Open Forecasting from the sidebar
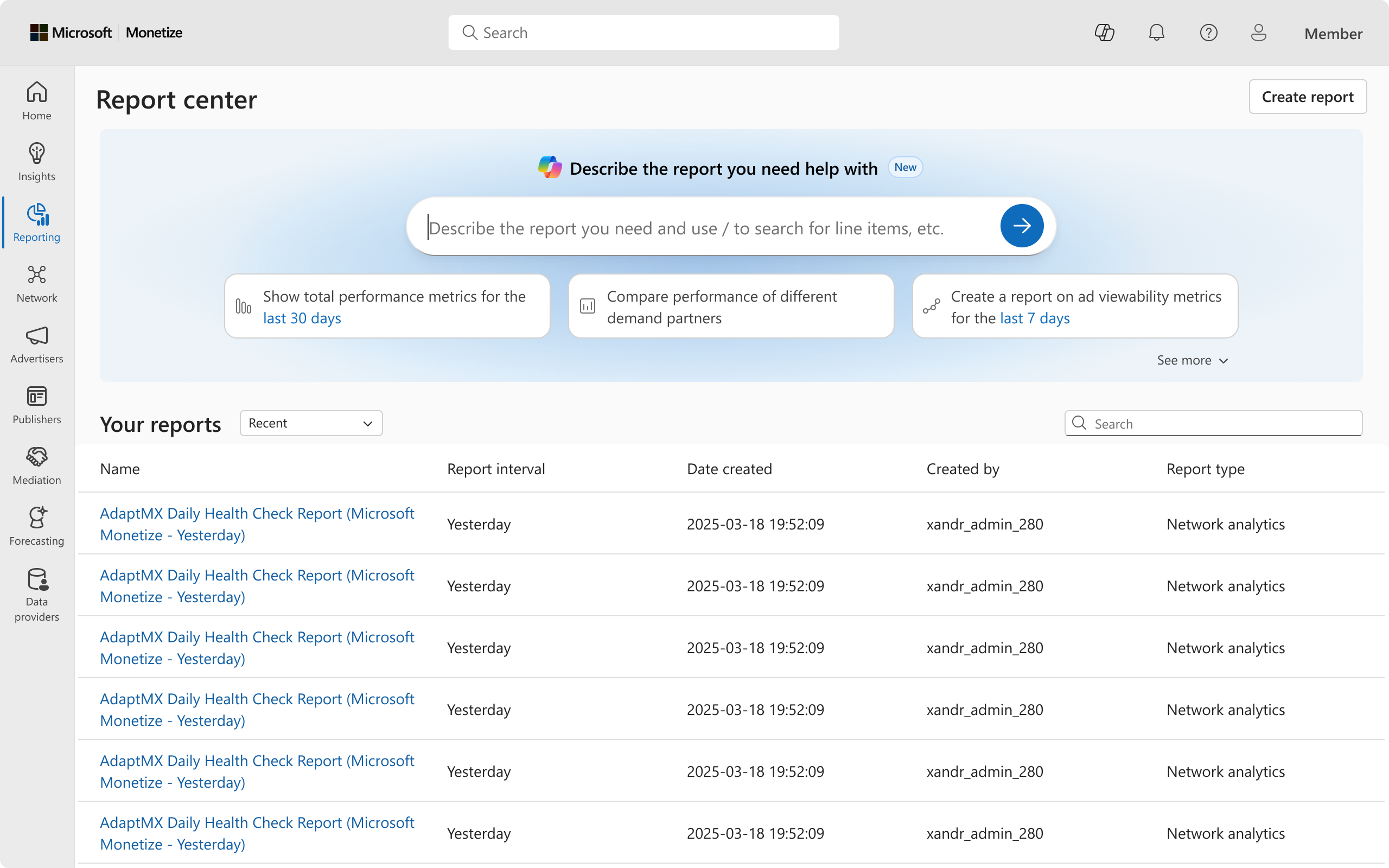Viewport: 1389px width, 868px height. pos(37,526)
